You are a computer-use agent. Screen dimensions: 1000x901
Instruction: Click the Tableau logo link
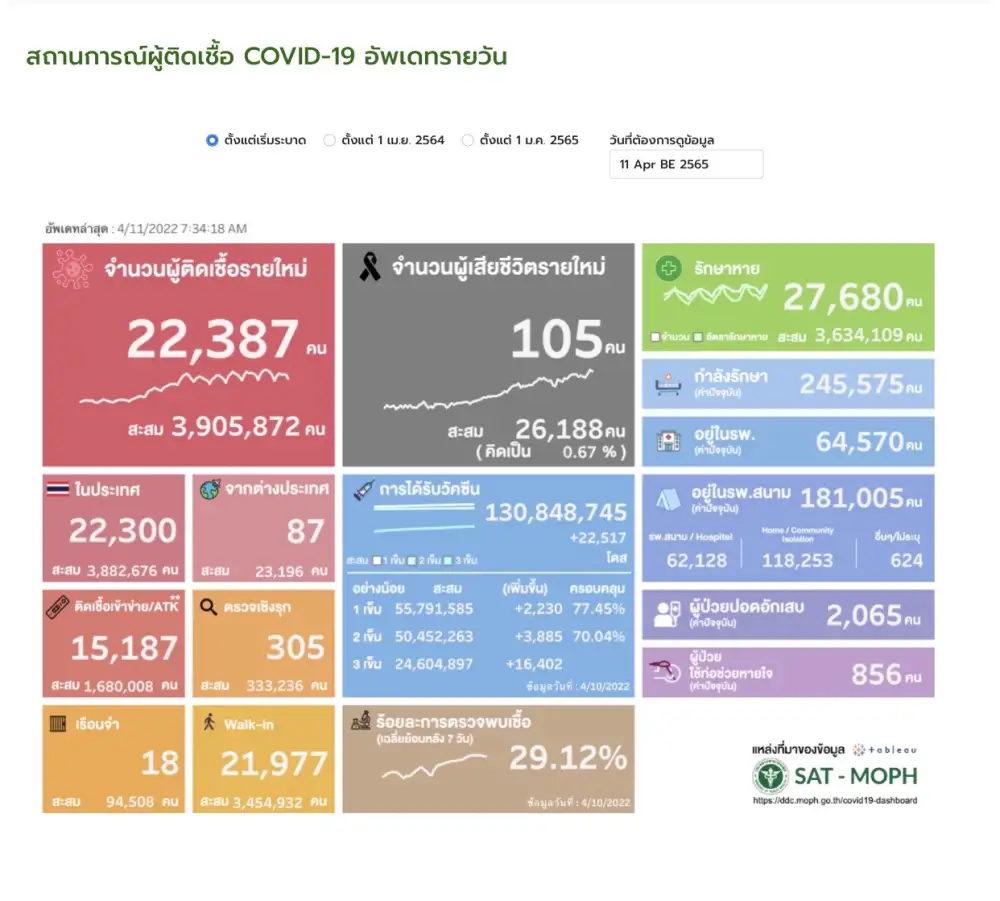[x=884, y=748]
